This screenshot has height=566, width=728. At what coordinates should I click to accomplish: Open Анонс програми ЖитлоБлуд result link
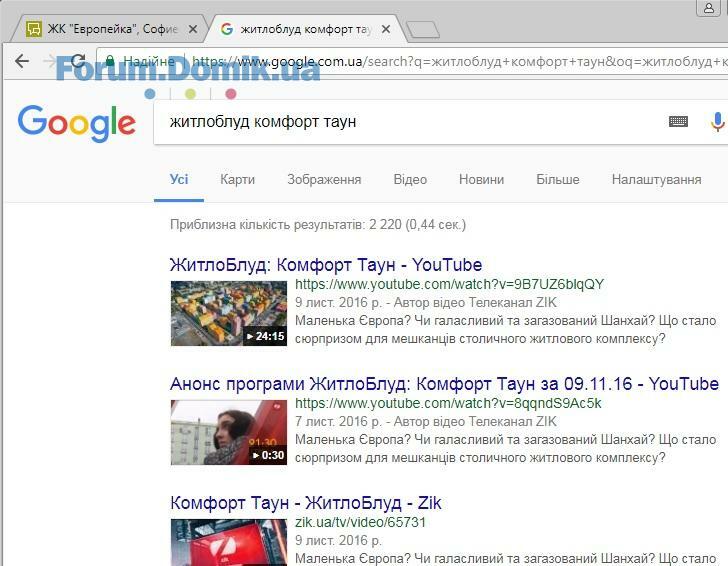[x=444, y=384]
